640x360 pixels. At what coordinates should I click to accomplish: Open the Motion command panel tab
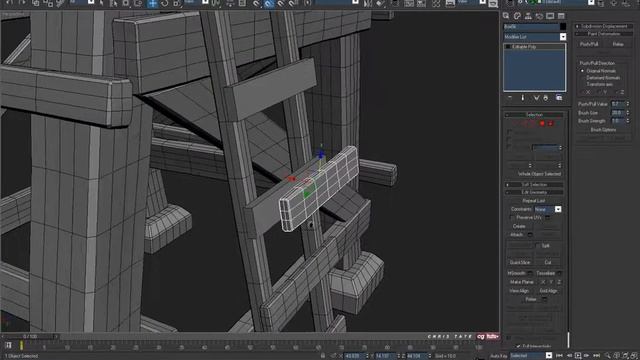point(539,16)
